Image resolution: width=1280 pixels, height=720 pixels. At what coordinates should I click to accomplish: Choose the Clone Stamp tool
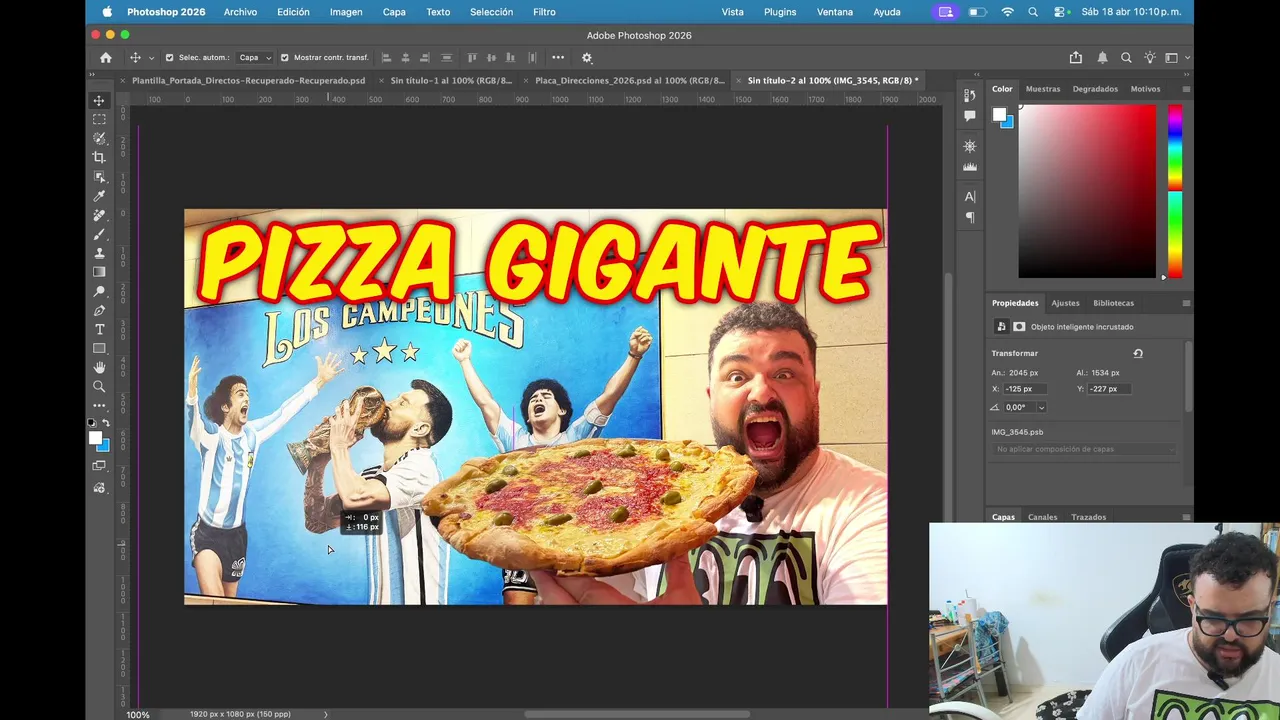[99, 253]
